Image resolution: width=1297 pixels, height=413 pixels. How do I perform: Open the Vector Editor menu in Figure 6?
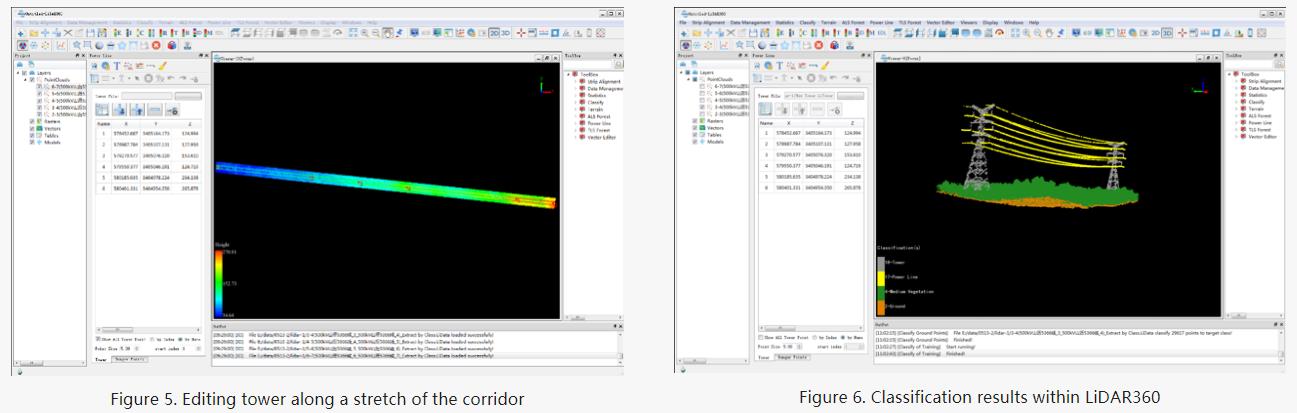pyautogui.click(x=940, y=22)
